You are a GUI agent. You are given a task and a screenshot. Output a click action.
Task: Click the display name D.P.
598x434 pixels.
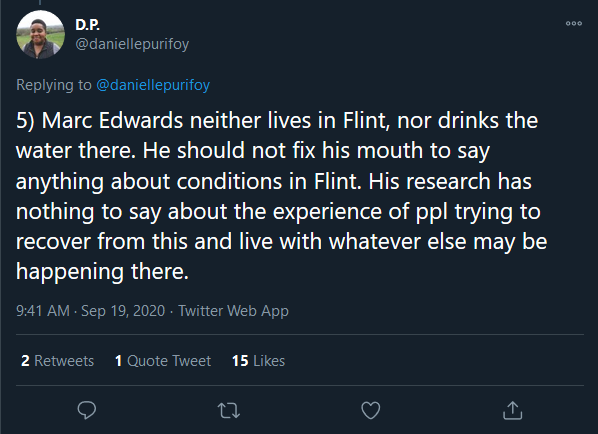tap(87, 25)
